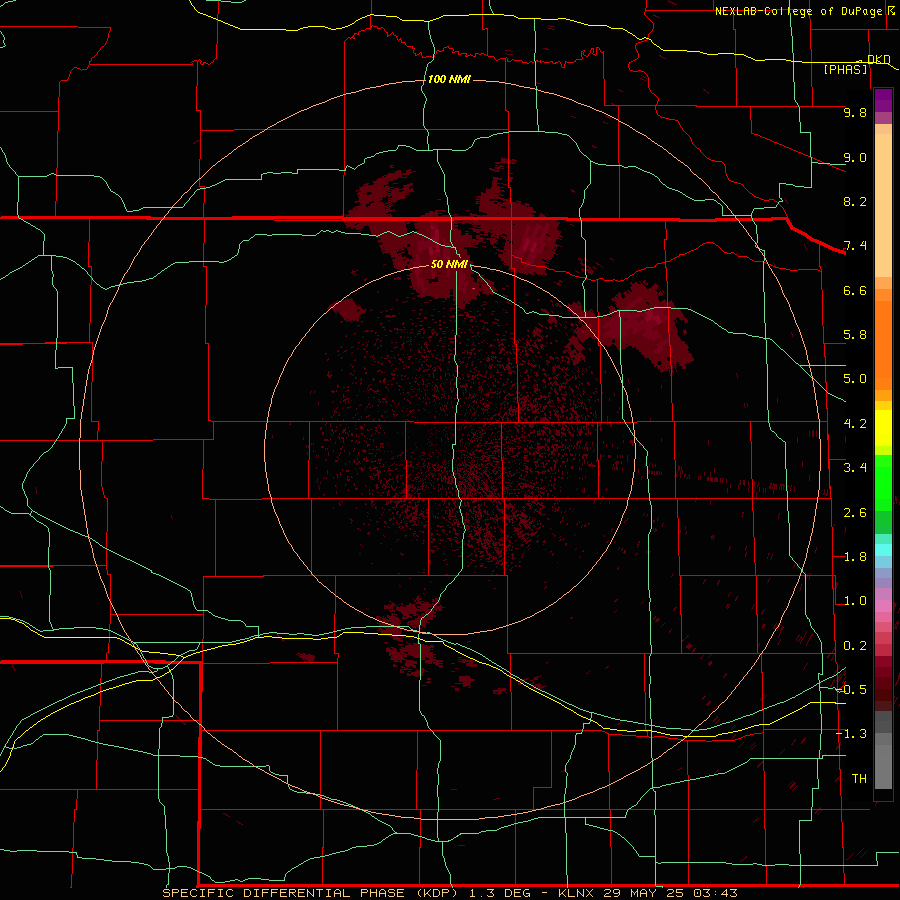Click the cyan segment of the color bar

883,550
